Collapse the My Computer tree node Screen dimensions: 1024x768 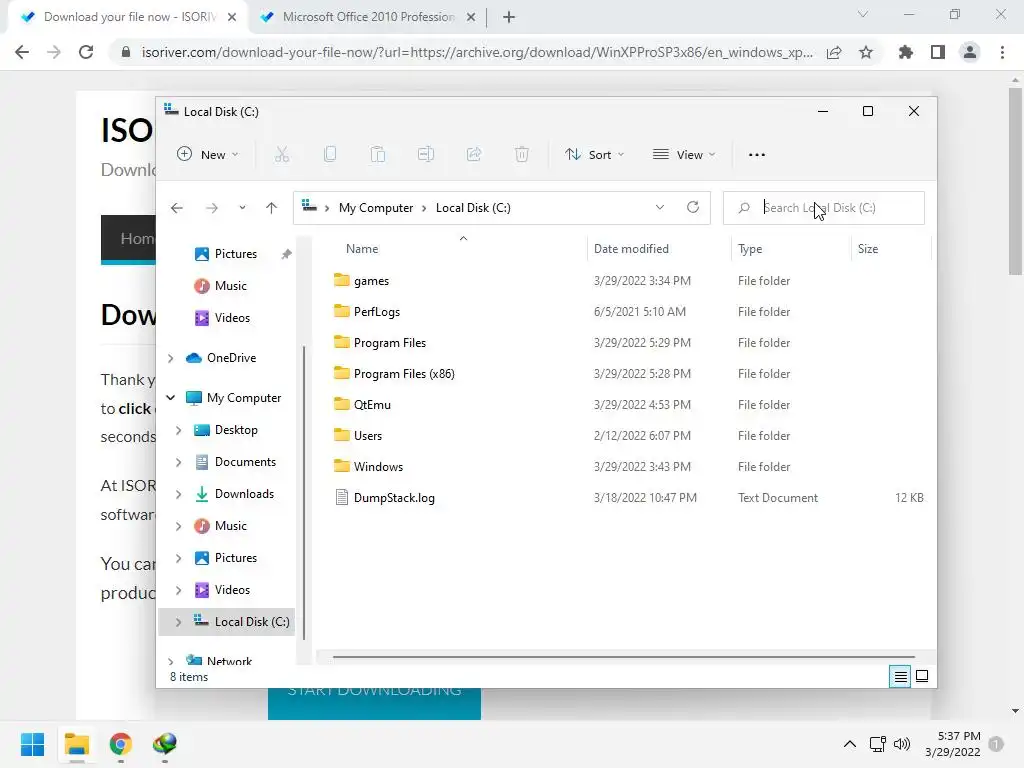pos(170,398)
